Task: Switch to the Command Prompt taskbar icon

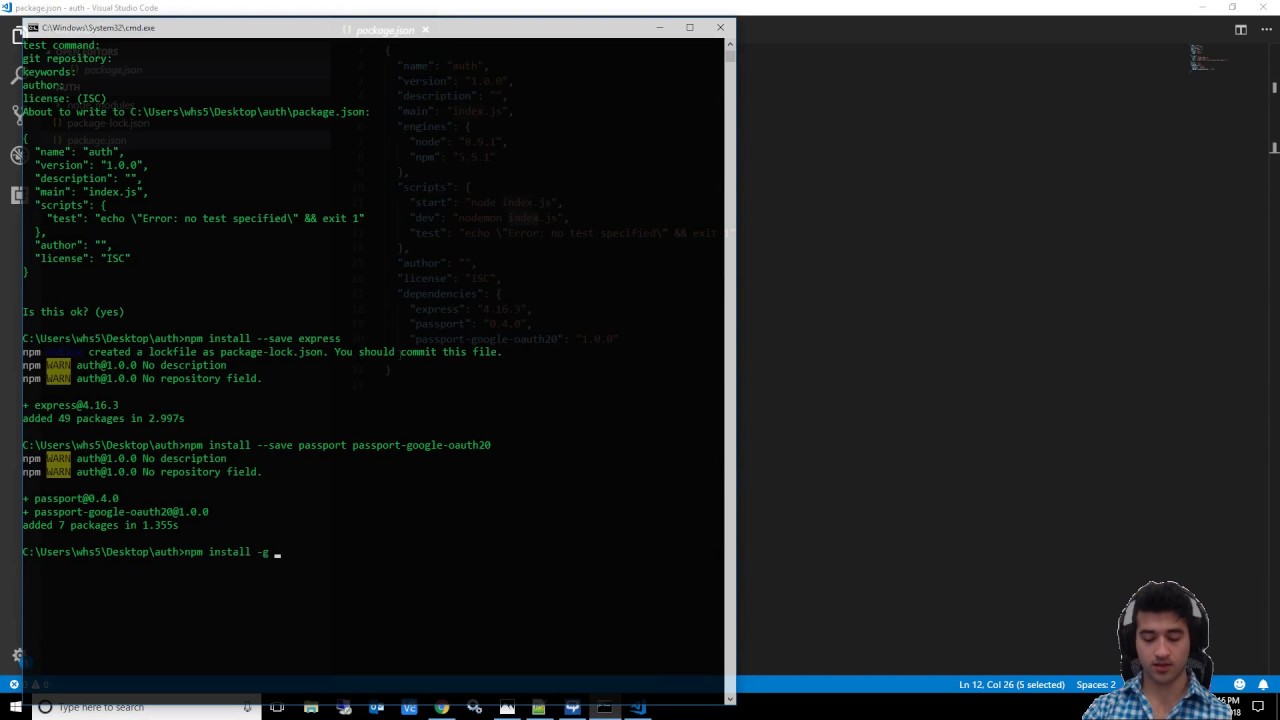Action: [x=605, y=708]
